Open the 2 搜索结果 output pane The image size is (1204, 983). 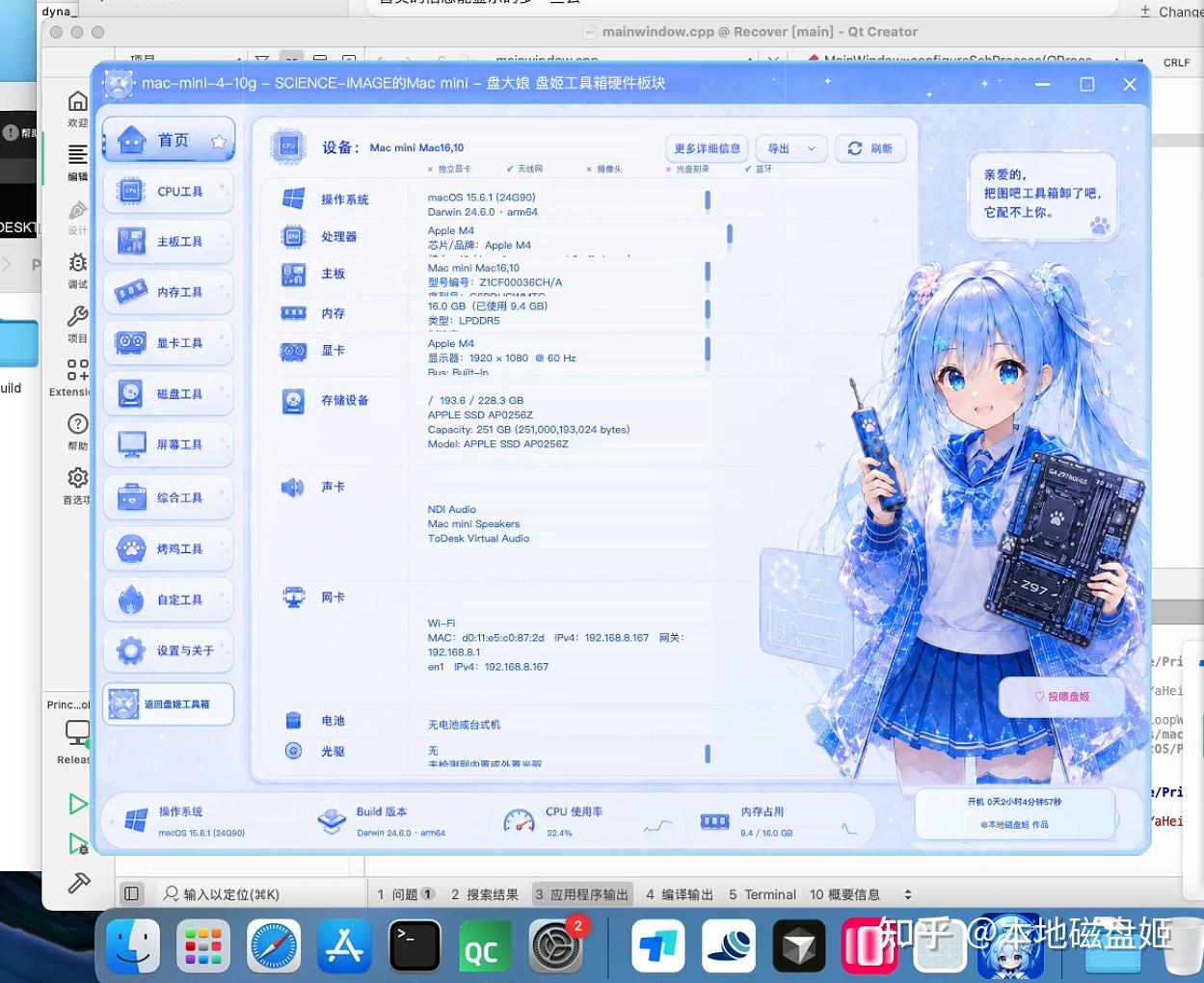[x=485, y=894]
